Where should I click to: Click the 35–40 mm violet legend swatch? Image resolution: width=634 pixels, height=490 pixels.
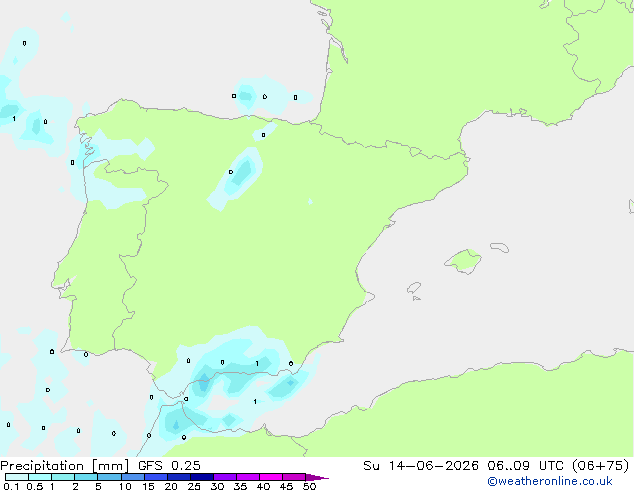coord(248,477)
